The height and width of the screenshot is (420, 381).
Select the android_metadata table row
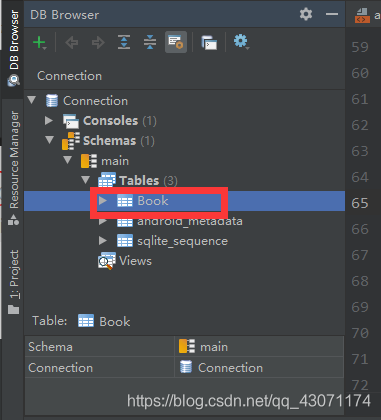184,221
